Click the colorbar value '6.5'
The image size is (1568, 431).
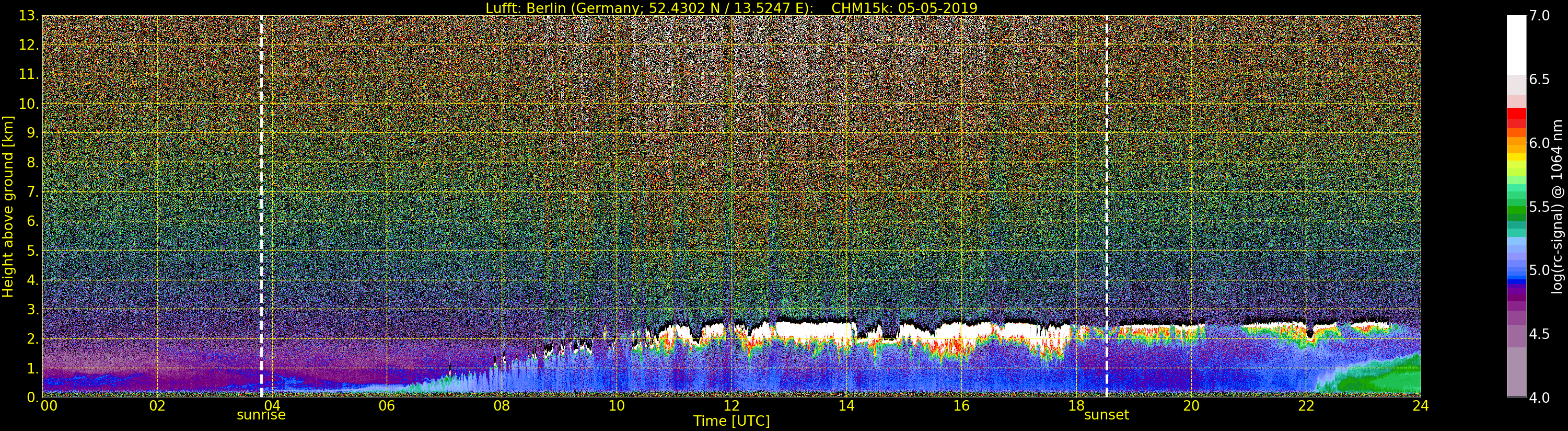point(1539,80)
